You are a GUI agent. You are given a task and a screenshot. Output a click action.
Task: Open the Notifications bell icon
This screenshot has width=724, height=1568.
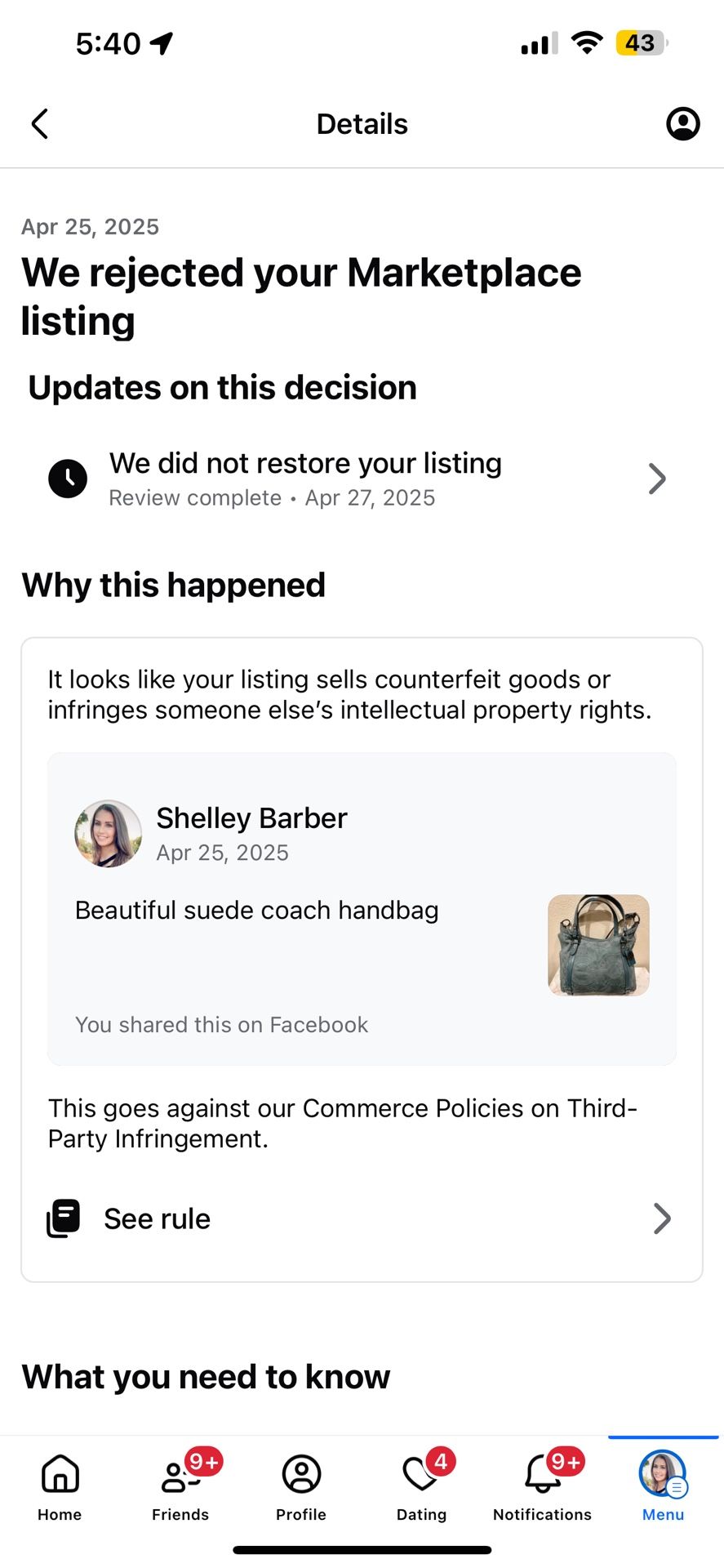click(542, 1474)
